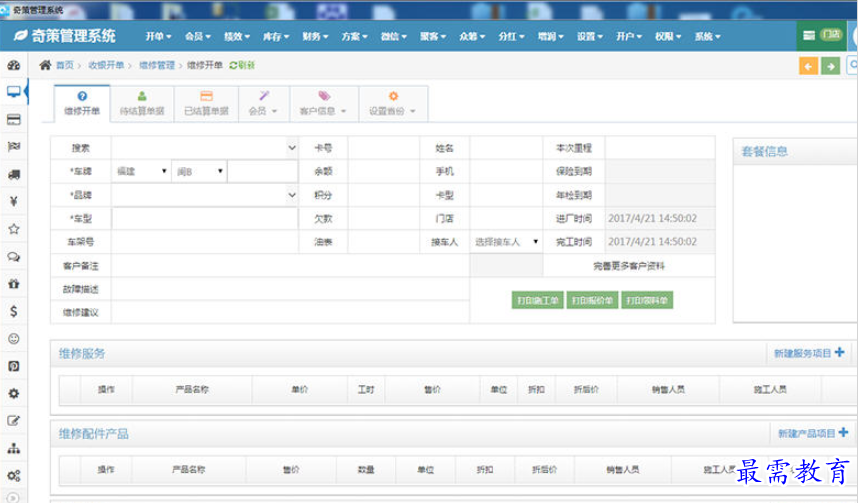Open the 闽B plate prefix dropdown
The width and height of the screenshot is (858, 503).
click(x=199, y=171)
